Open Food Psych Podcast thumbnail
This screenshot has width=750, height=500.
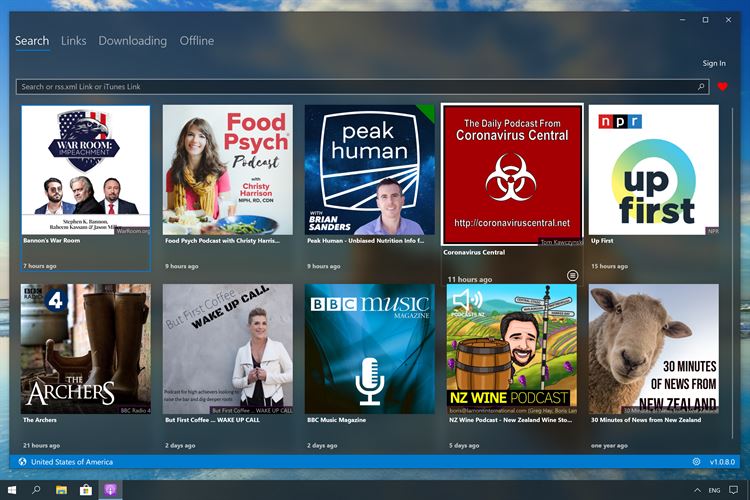[x=228, y=170]
